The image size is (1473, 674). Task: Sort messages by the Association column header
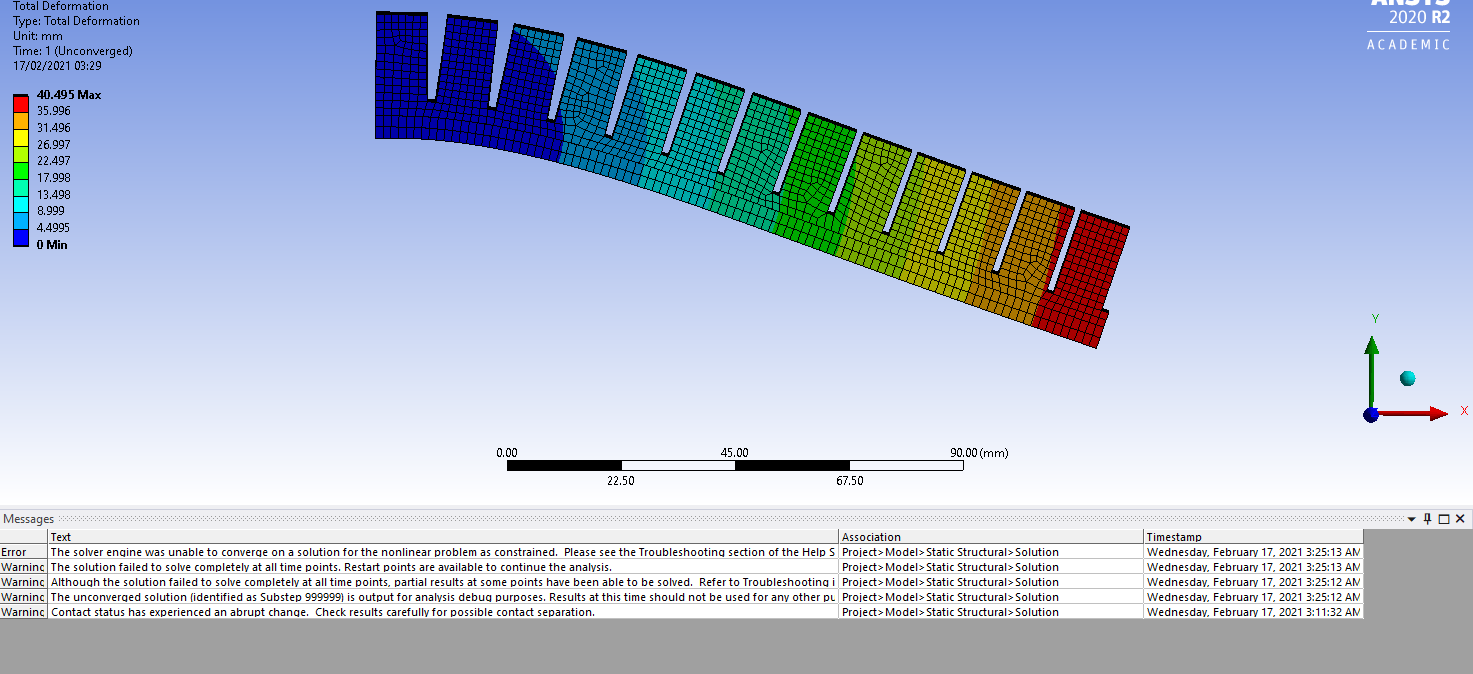pos(991,537)
